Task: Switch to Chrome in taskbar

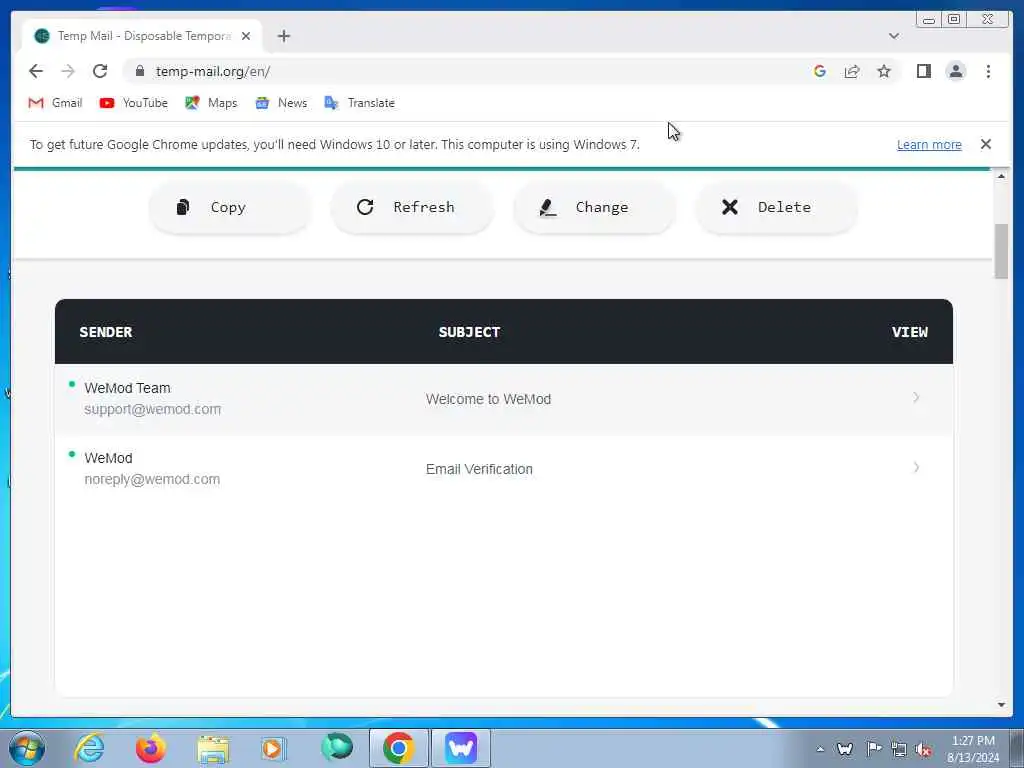Action: click(399, 748)
